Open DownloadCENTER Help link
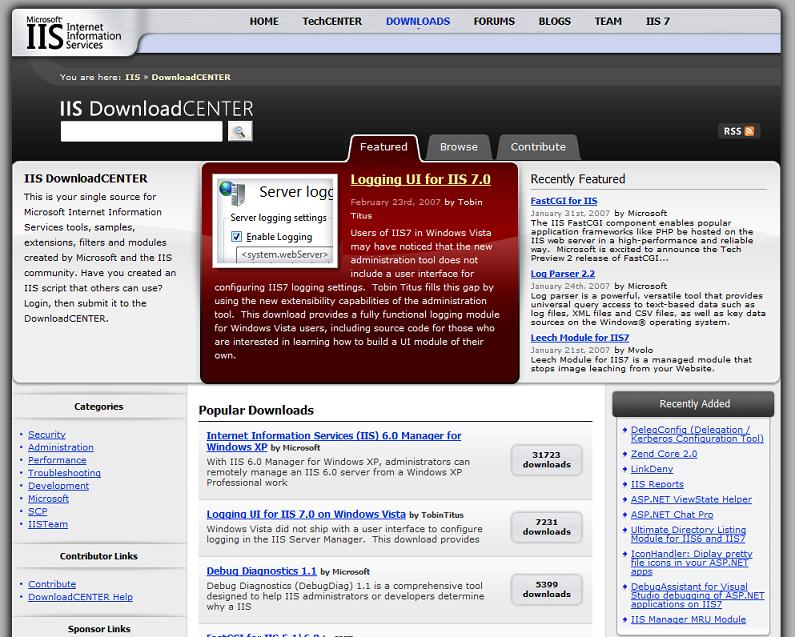Screen dimensions: 795x637 pyautogui.click(x=81, y=597)
